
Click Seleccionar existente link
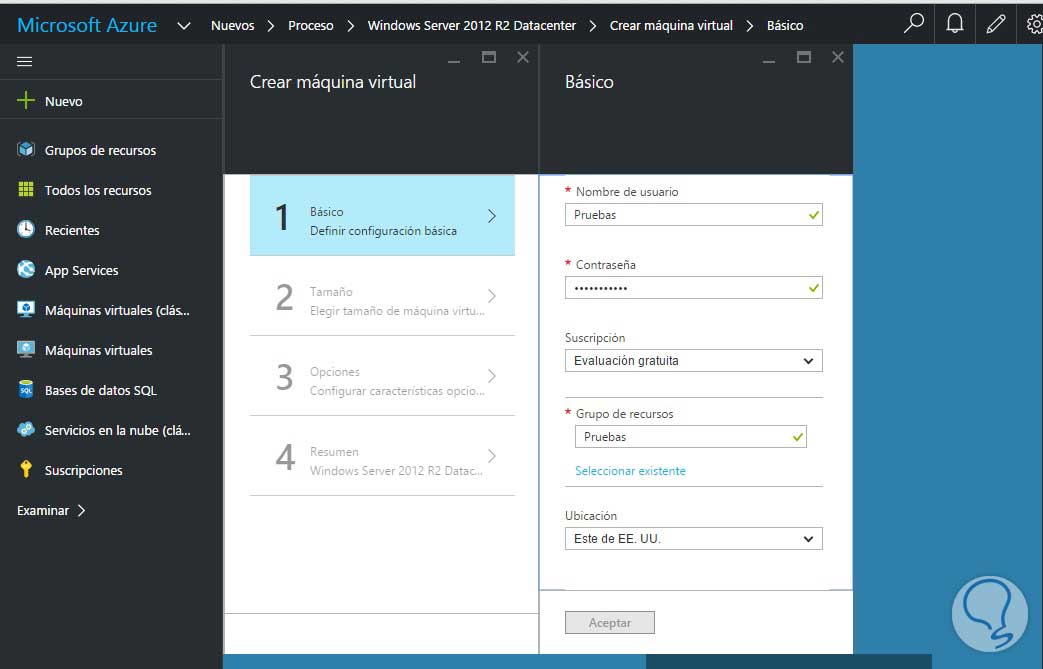(x=630, y=471)
